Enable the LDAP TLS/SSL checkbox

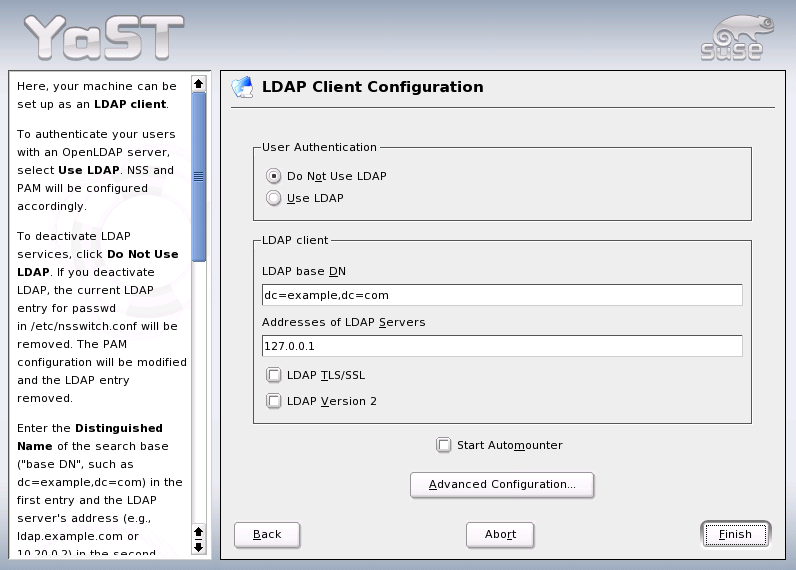point(274,375)
